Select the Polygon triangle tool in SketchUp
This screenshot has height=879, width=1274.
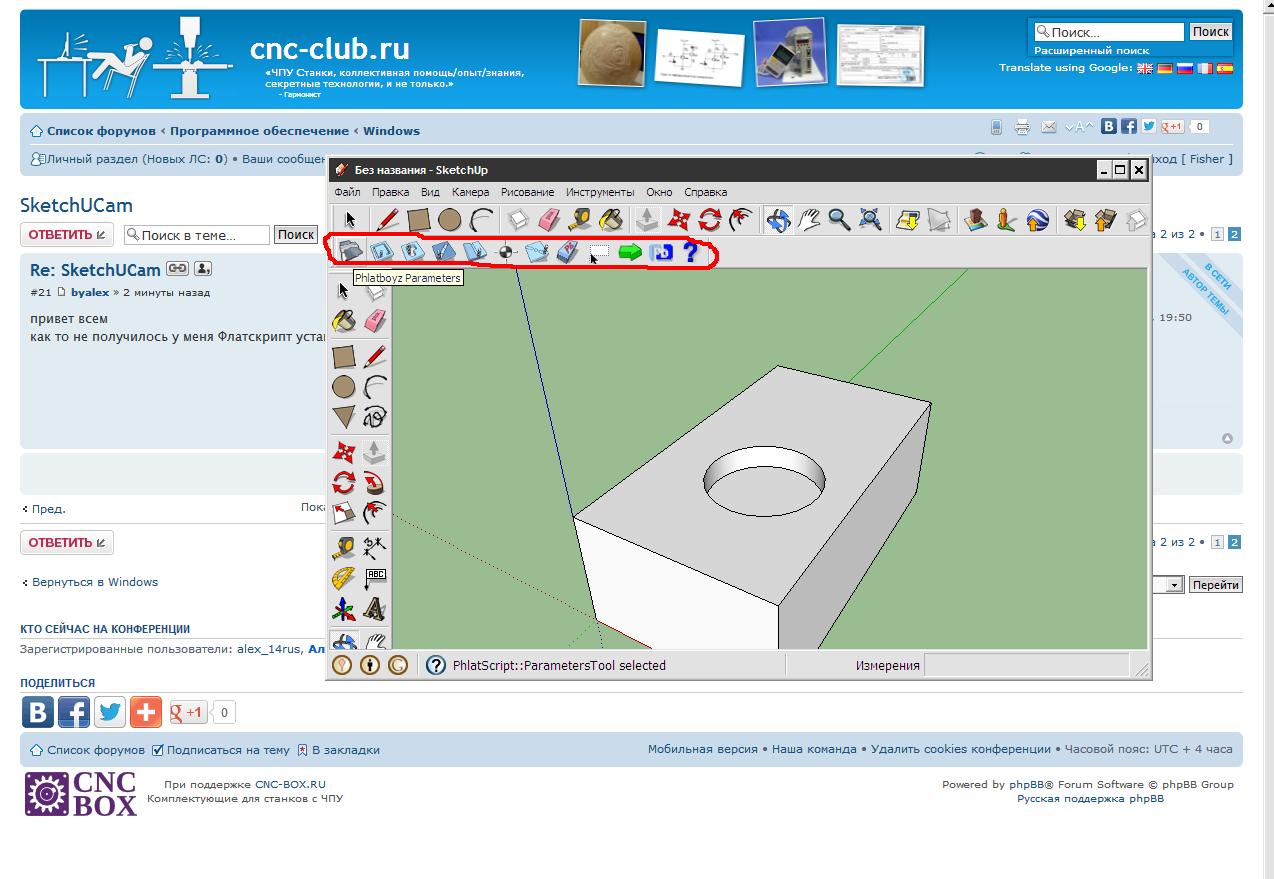coord(344,417)
